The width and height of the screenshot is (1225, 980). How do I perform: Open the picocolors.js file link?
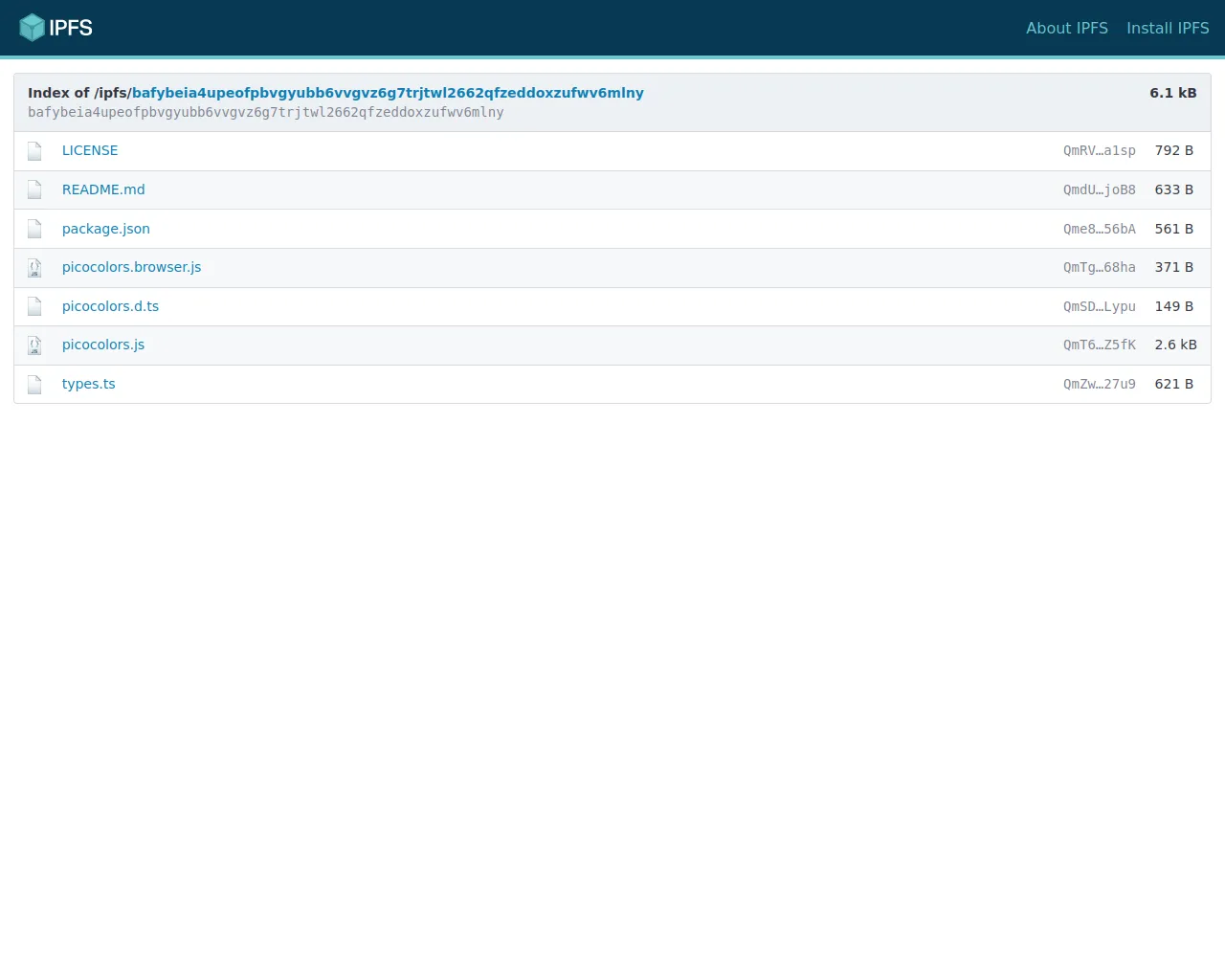(x=103, y=345)
